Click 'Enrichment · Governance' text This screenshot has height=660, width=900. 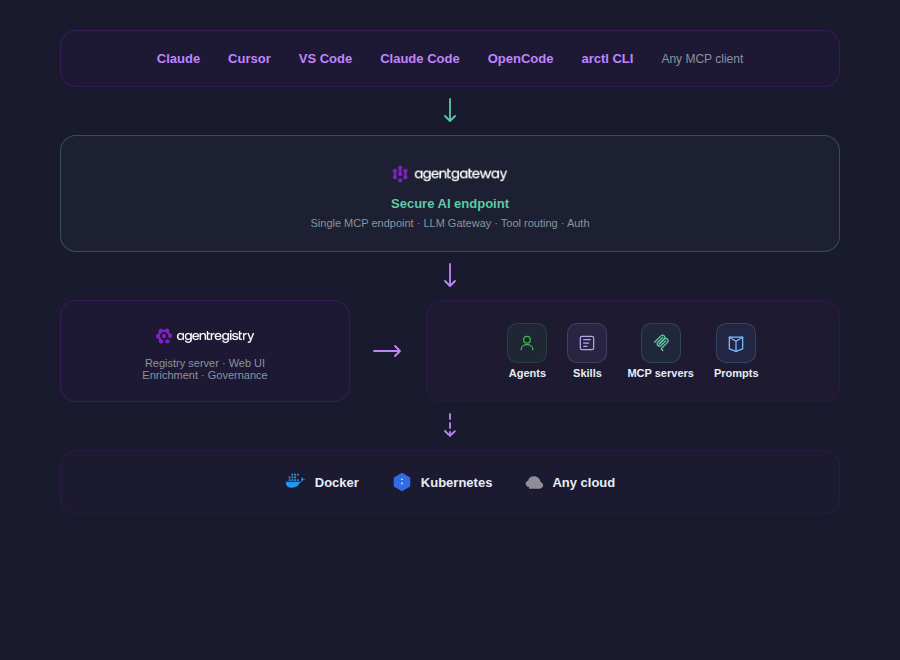pyautogui.click(x=205, y=375)
